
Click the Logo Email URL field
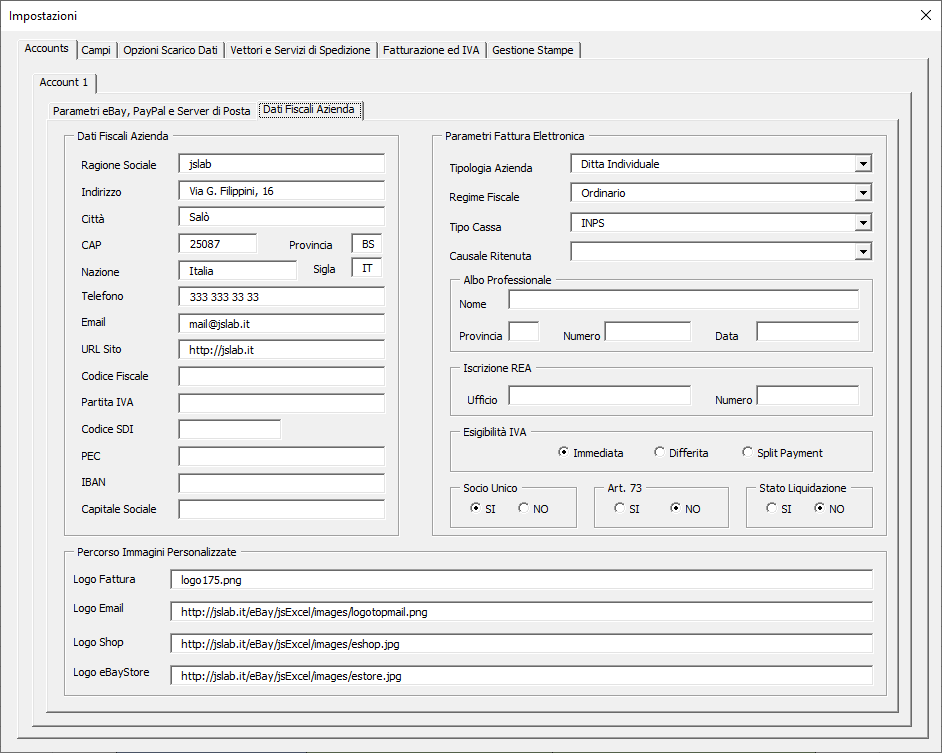[x=521, y=612]
